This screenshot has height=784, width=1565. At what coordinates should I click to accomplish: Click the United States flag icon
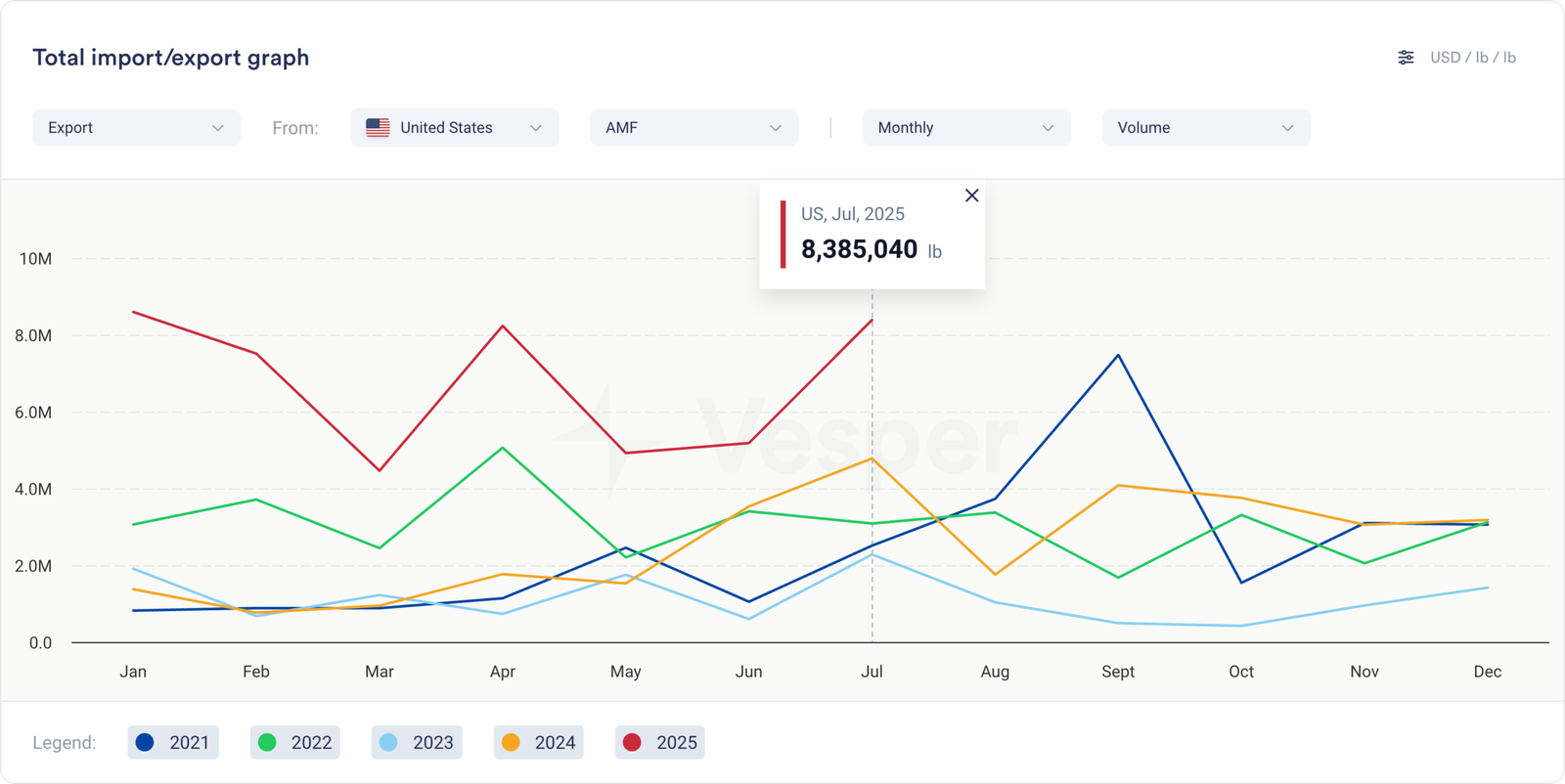coord(378,128)
